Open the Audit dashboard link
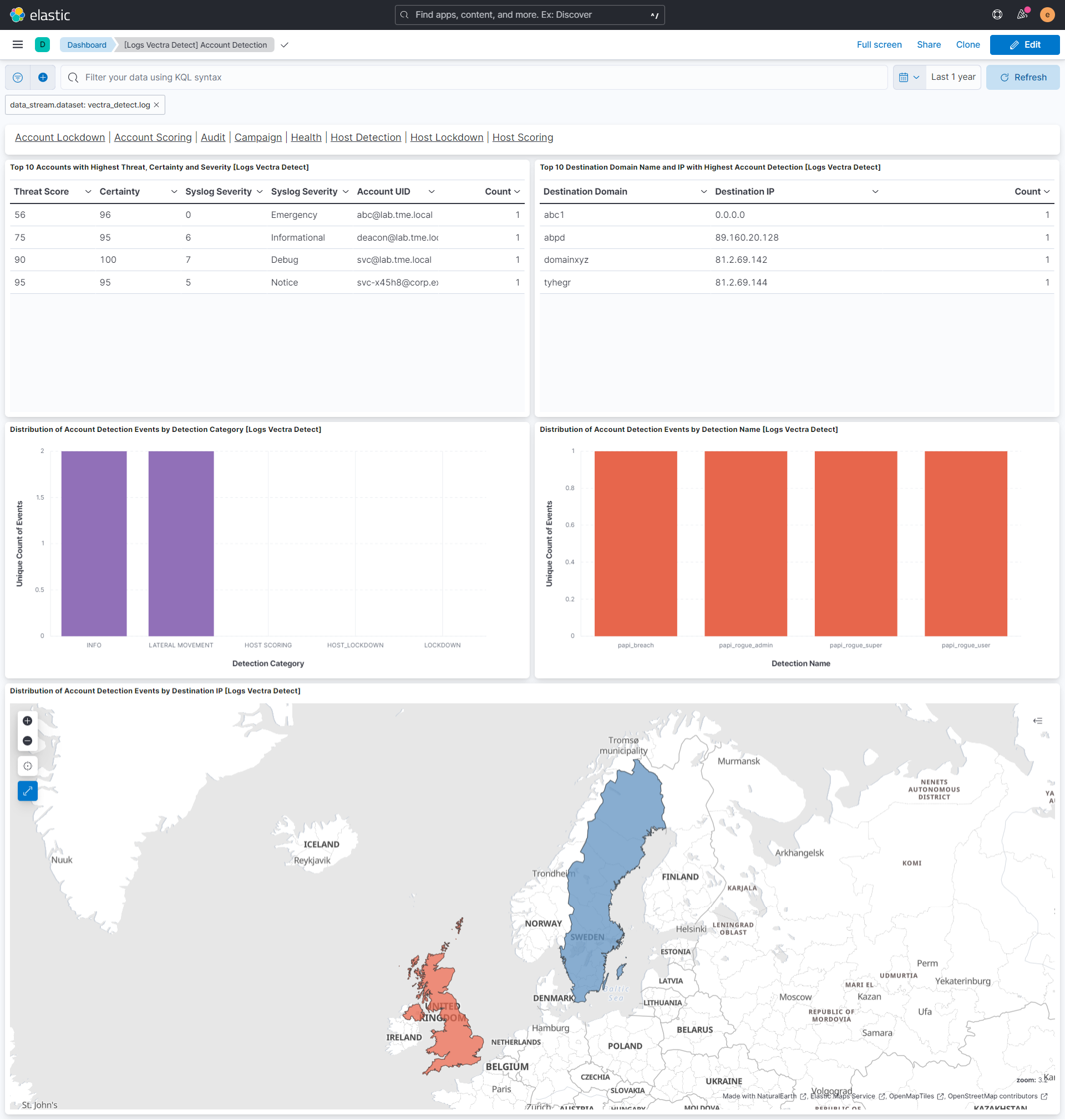 [x=213, y=138]
